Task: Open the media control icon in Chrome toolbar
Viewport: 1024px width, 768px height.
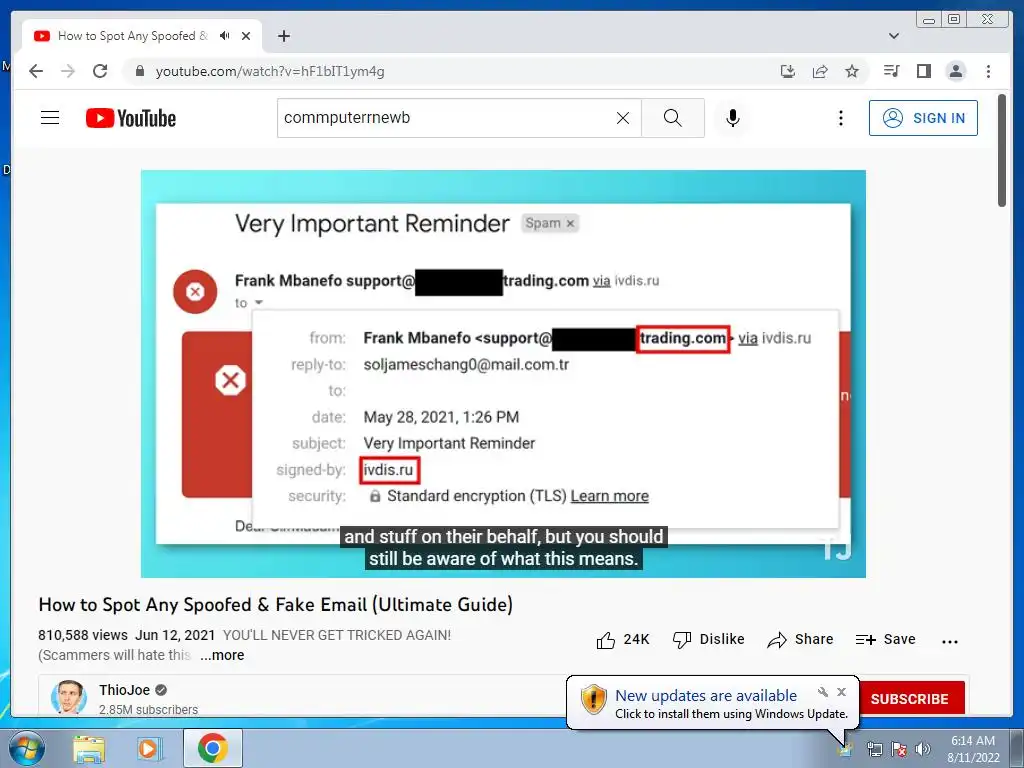Action: pos(891,71)
